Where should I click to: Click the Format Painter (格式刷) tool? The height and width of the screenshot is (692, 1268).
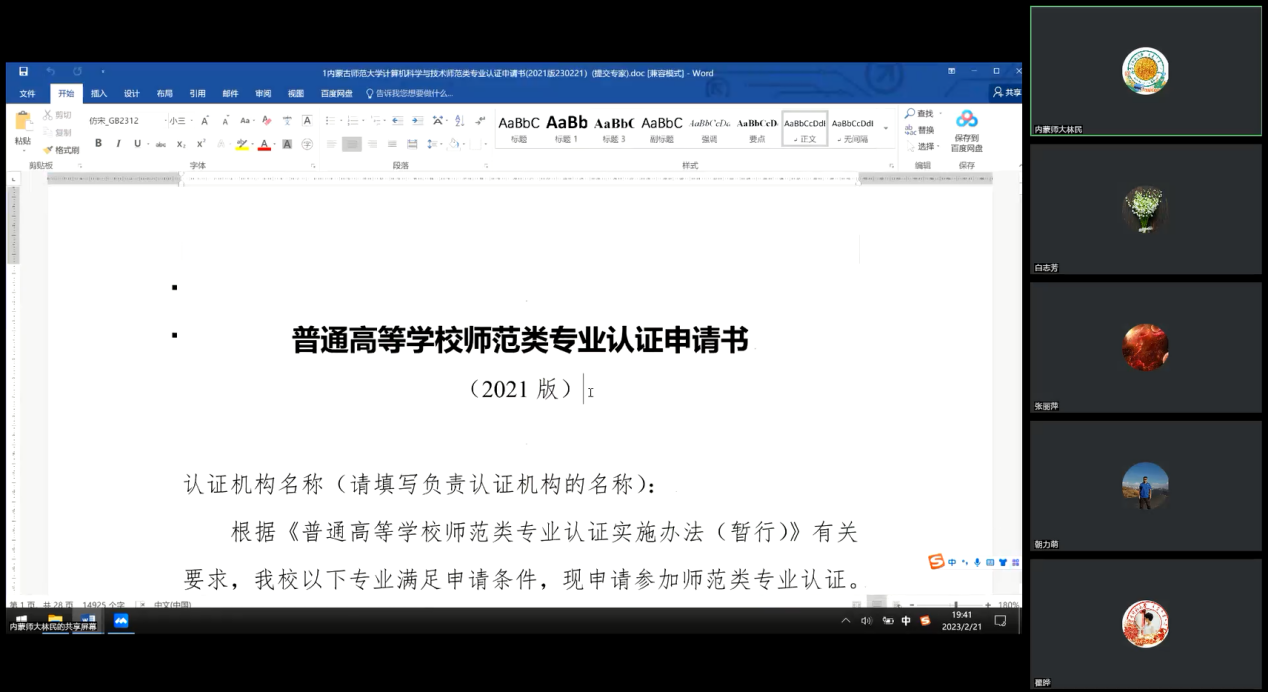click(x=61, y=150)
